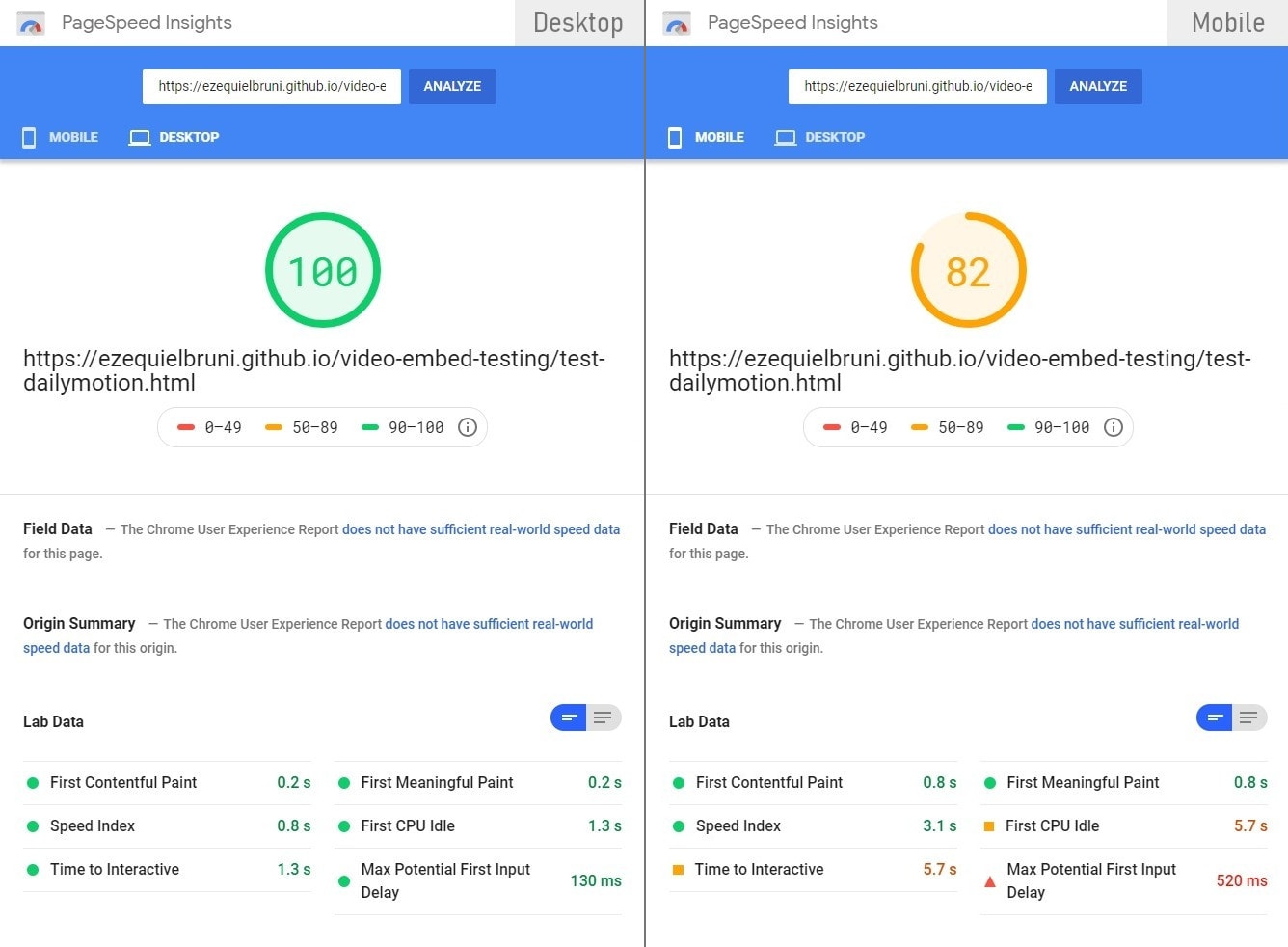
Task: Open Field Data real-world speed data link, Desktop panel
Action: point(481,529)
